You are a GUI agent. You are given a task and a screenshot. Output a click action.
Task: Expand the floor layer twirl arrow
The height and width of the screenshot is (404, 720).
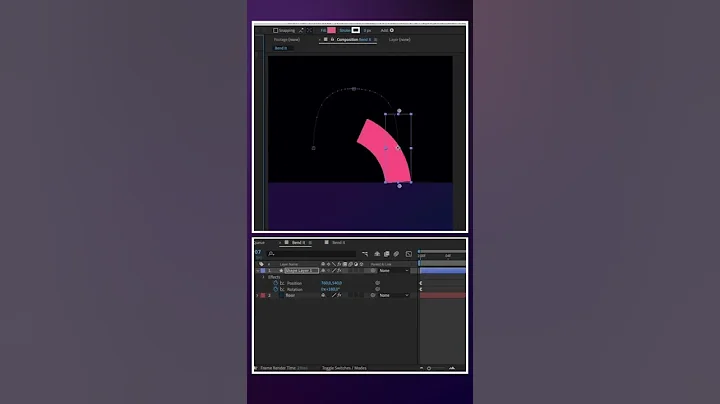pos(257,296)
